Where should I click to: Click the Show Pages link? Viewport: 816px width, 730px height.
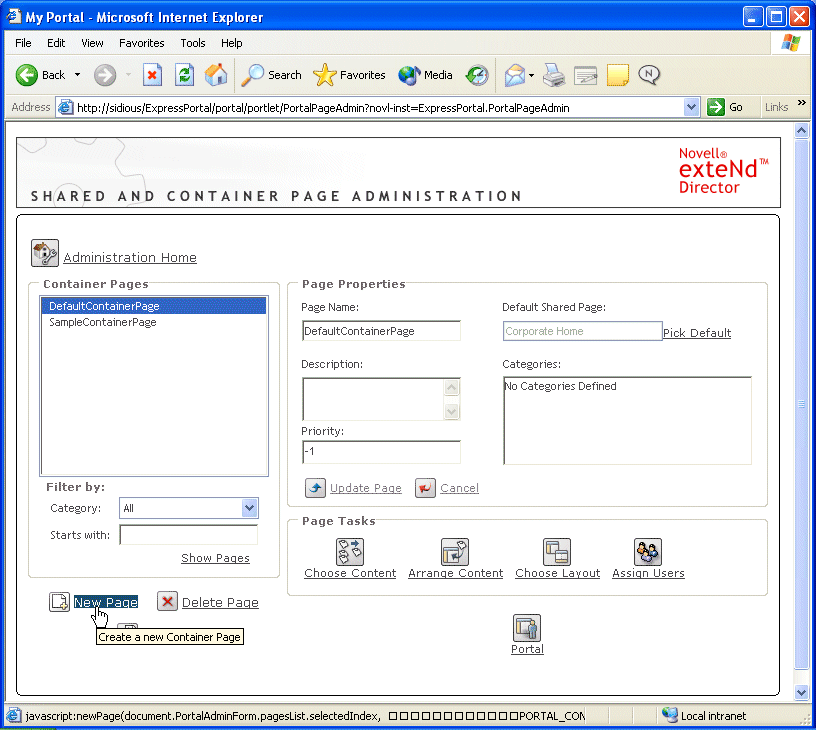(215, 558)
